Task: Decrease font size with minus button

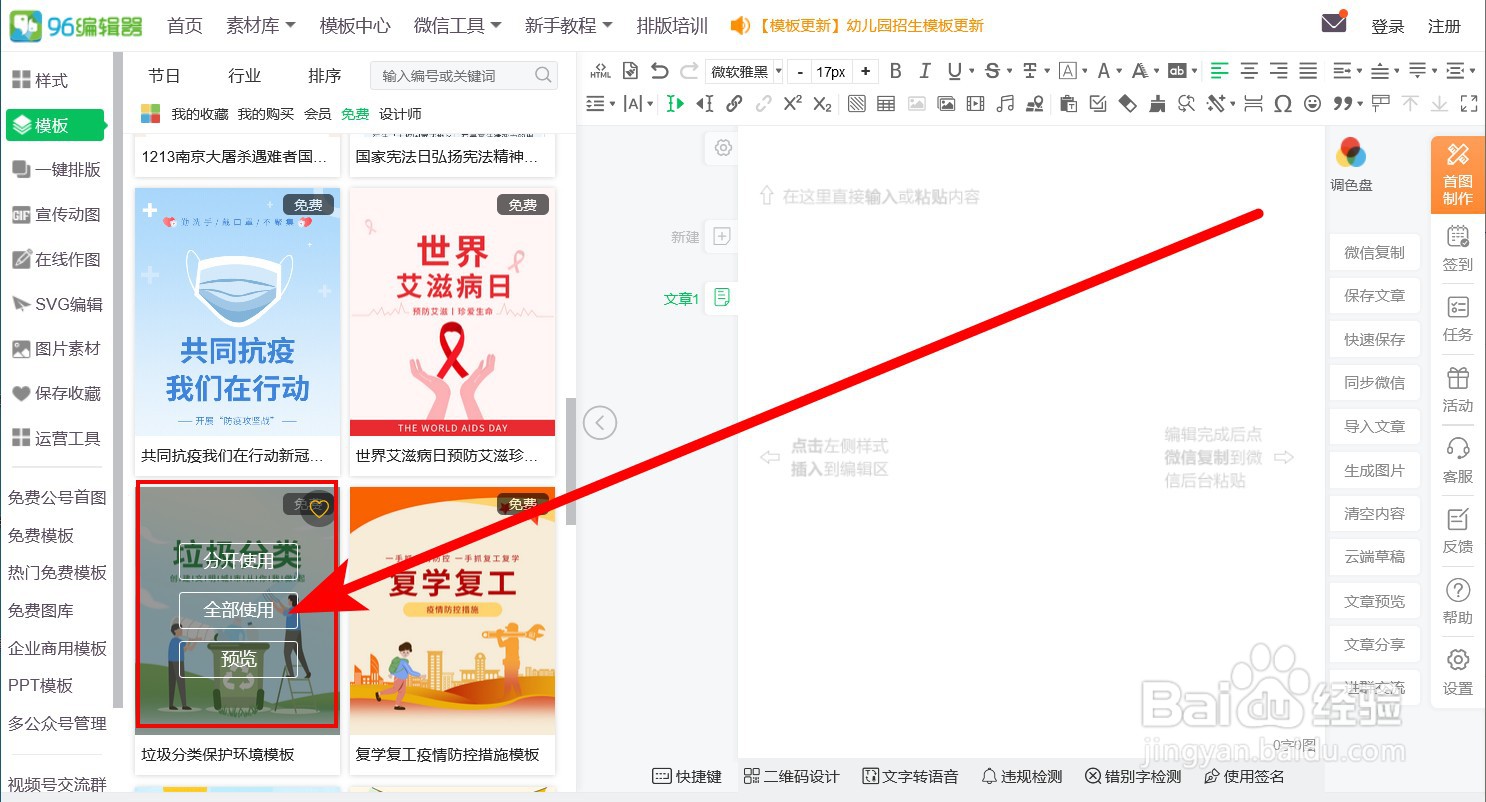Action: click(800, 71)
